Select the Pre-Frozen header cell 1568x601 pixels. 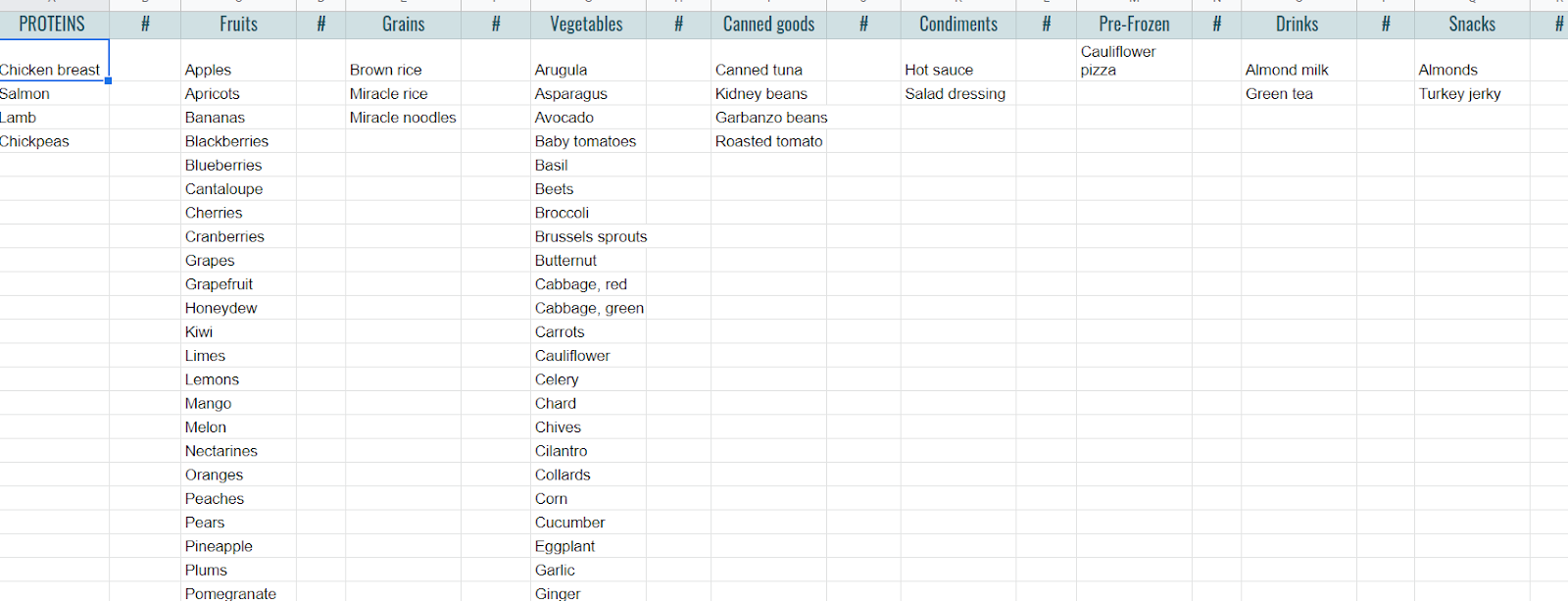pos(1134,25)
